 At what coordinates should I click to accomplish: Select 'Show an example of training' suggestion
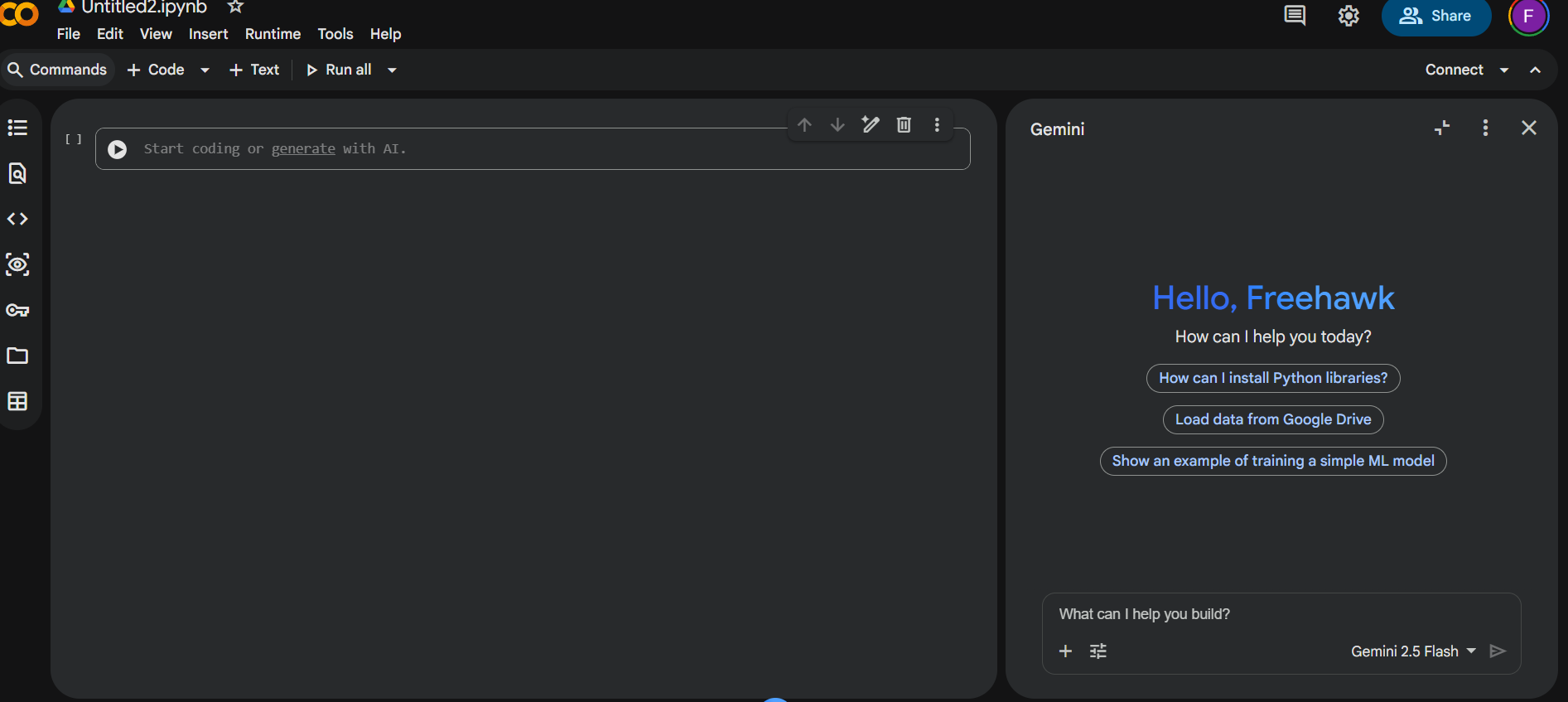[x=1273, y=461]
